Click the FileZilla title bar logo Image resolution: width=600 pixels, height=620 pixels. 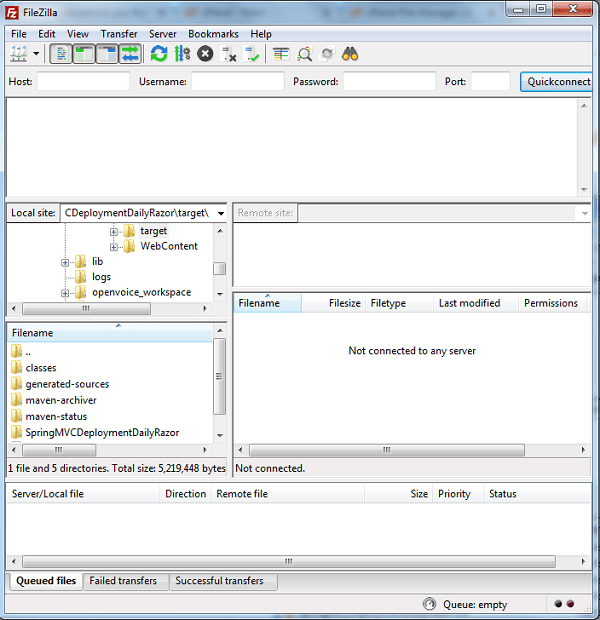click(x=12, y=13)
